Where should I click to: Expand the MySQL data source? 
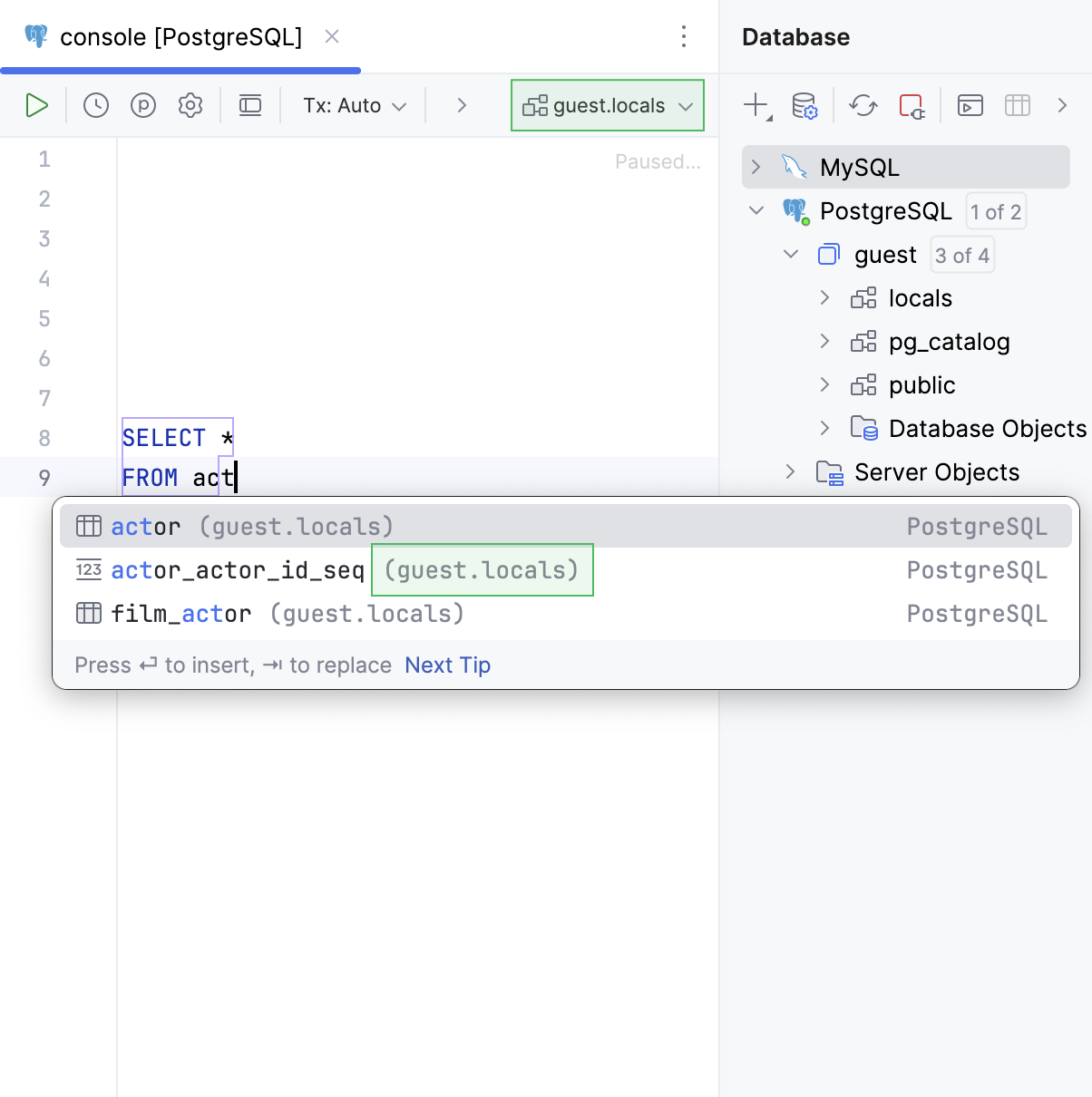pos(756,167)
